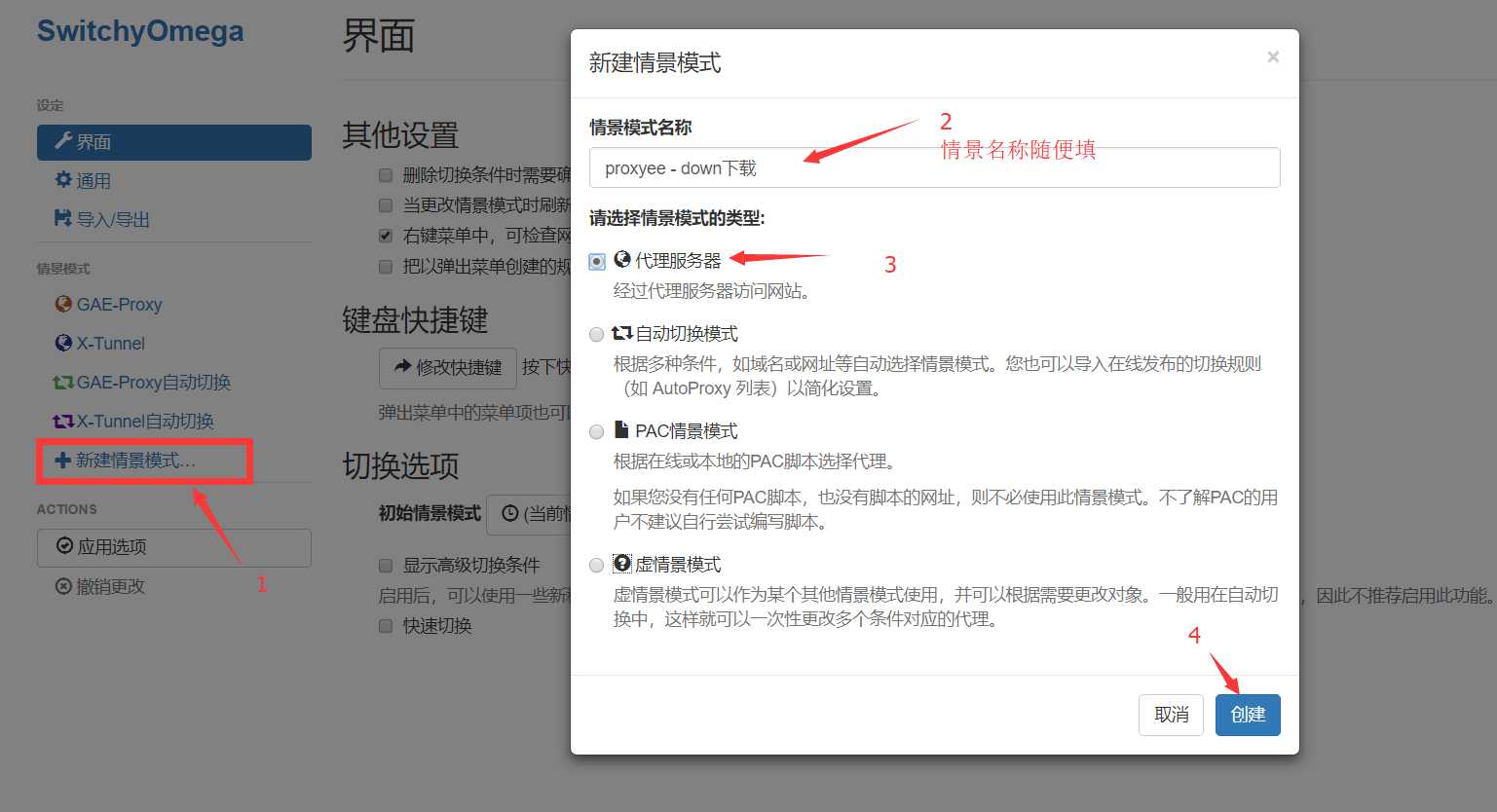The height and width of the screenshot is (812, 1497).
Task: Close the 新建情景模式 dialog
Action: pyautogui.click(x=1273, y=56)
